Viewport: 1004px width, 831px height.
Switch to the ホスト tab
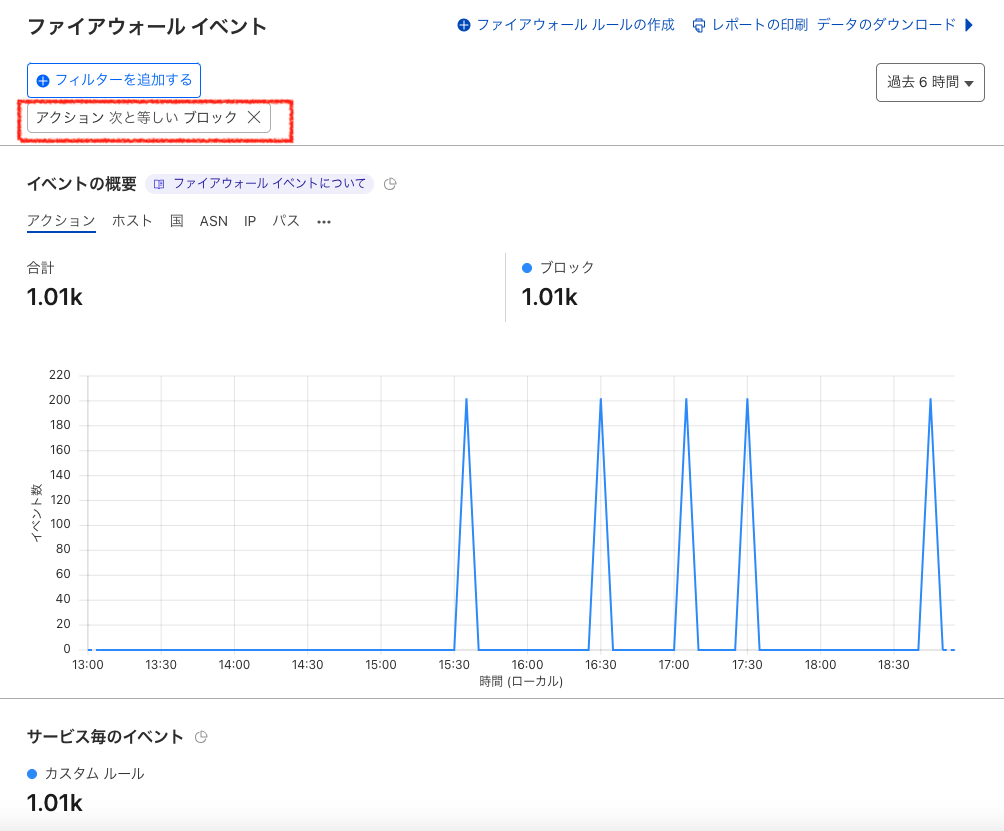(132, 221)
